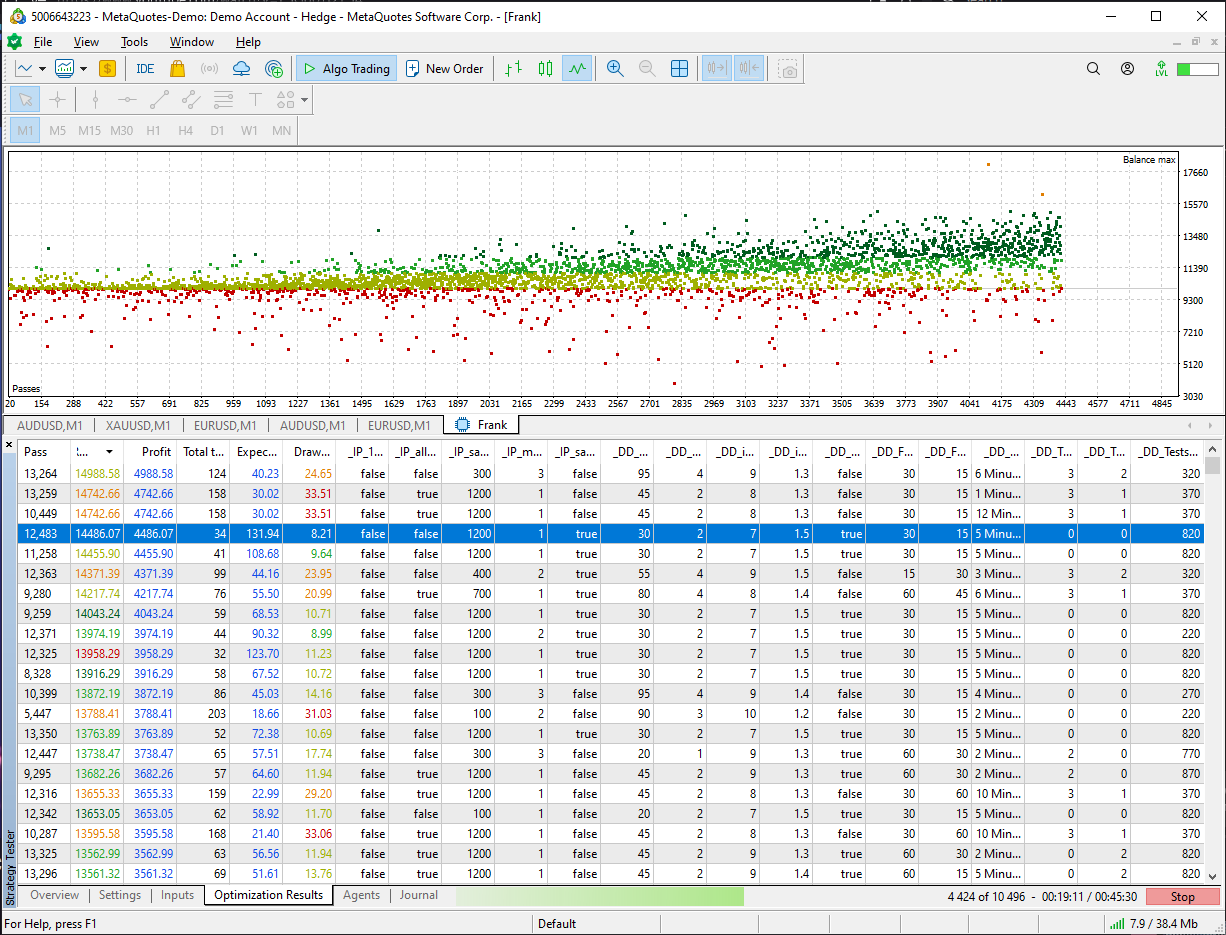Screen dimensions: 1226x935
Task: Expand the new chart dropdown arrow
Action: click(x=42, y=69)
